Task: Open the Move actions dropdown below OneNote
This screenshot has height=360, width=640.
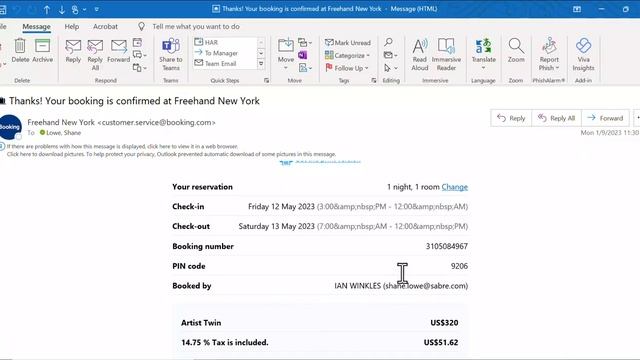Action: [304, 68]
